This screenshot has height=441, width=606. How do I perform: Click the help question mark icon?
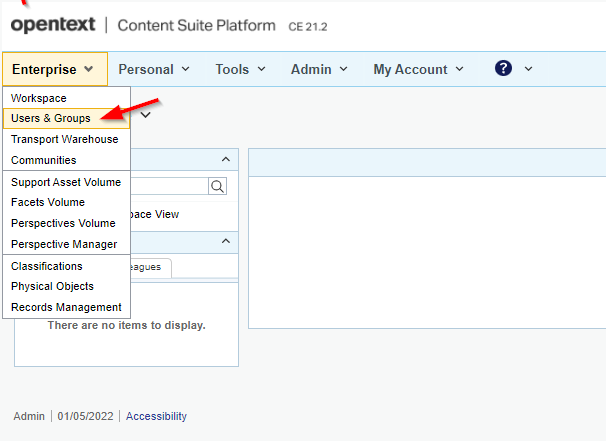coord(504,69)
